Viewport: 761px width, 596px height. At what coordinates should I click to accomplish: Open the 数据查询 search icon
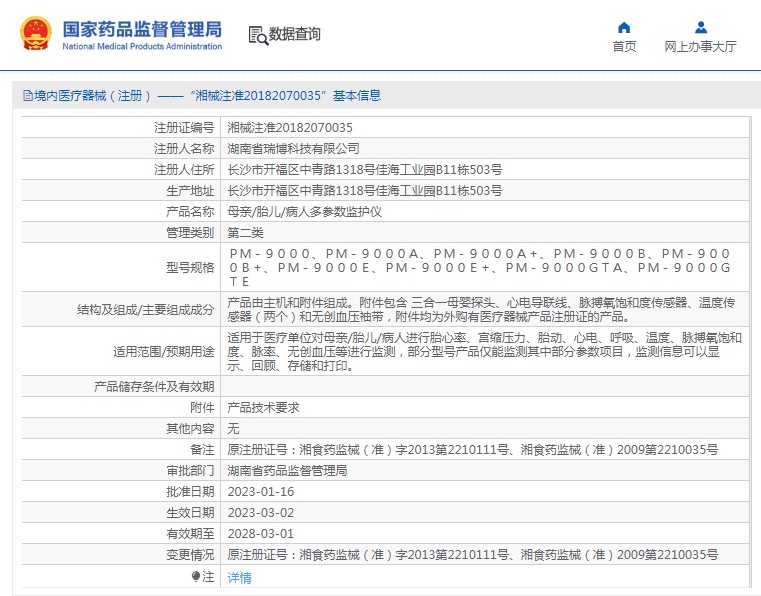pyautogui.click(x=258, y=35)
